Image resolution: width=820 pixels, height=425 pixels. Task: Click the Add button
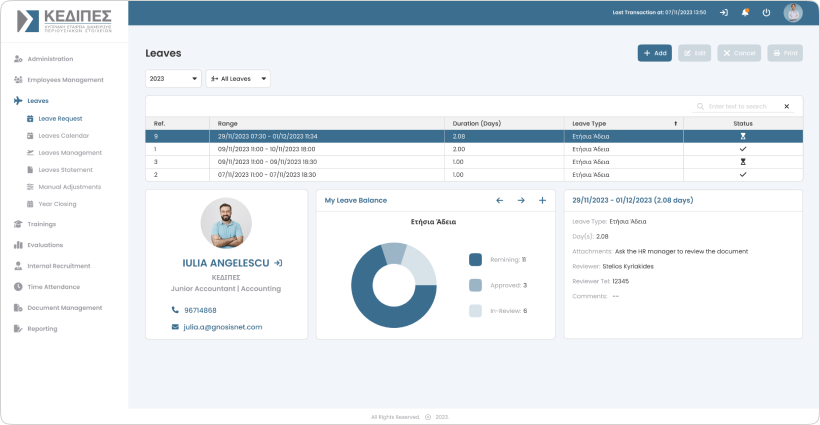pos(655,53)
